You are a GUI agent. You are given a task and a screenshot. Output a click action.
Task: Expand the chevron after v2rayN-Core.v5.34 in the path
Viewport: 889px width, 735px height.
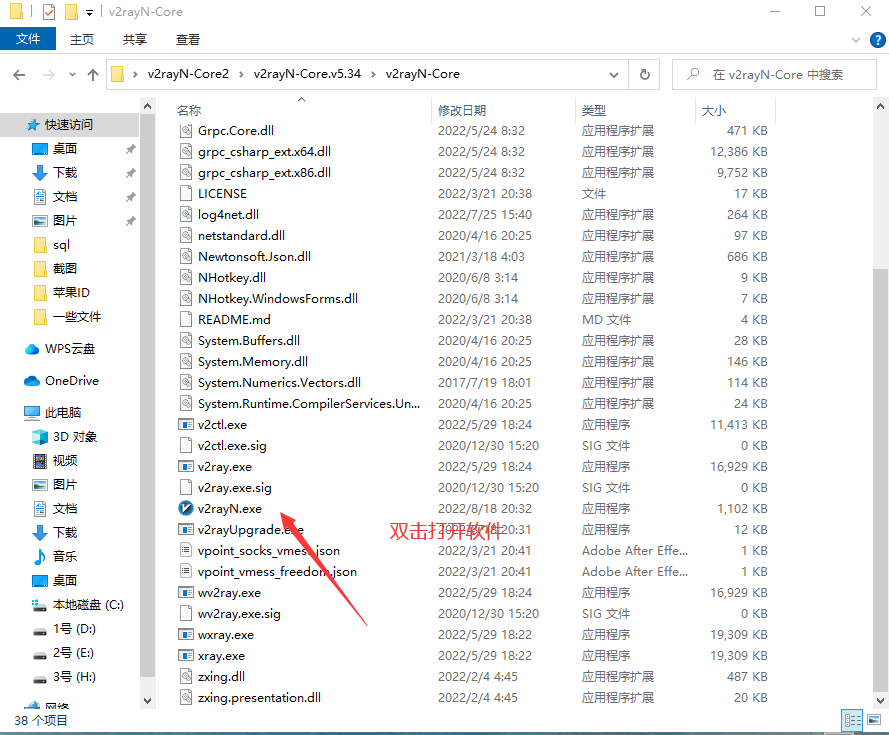click(x=373, y=74)
